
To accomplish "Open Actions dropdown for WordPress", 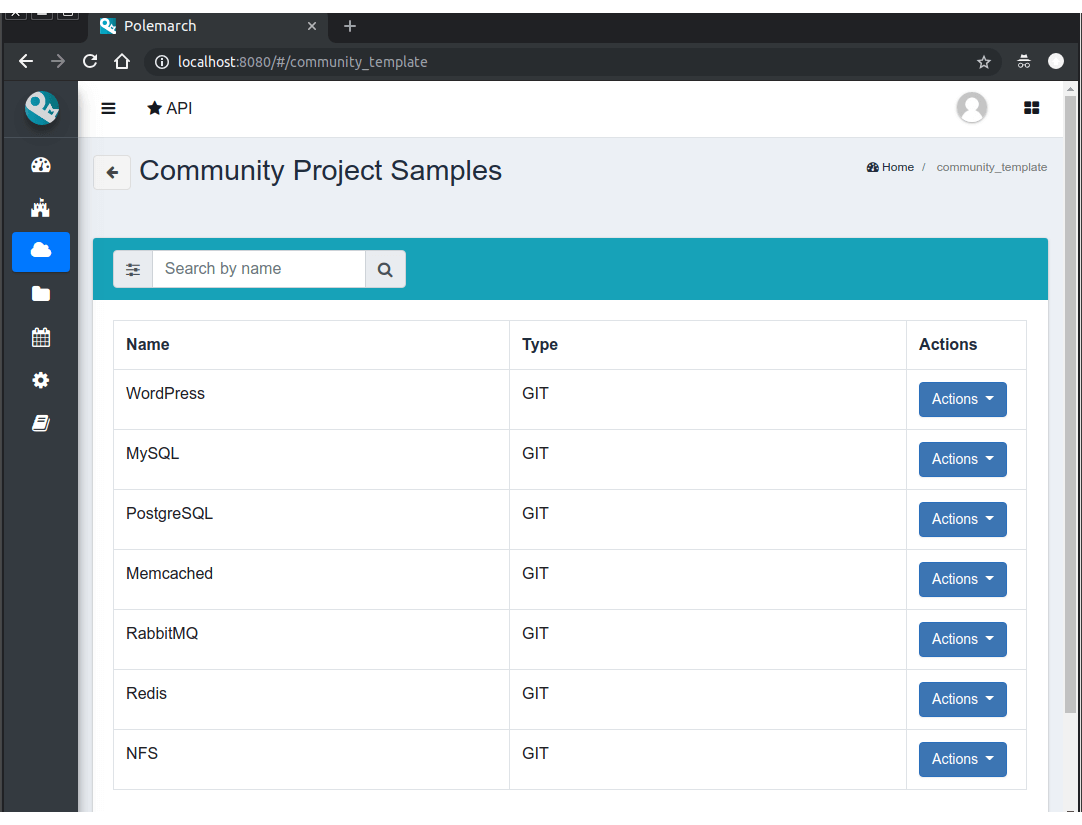I will pos(963,399).
